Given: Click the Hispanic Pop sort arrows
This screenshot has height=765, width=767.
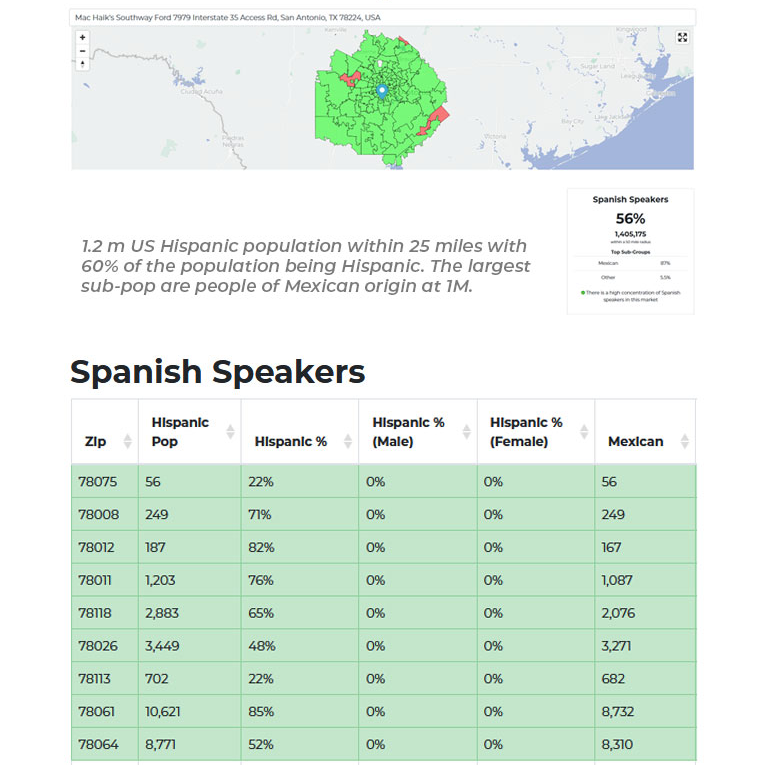Looking at the screenshot, I should [x=230, y=432].
